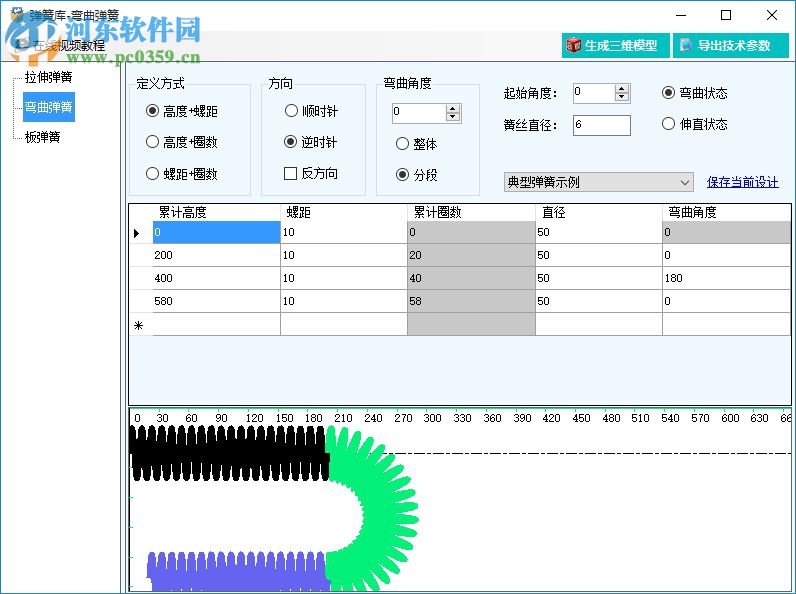Screen dimensions: 796x594
Task: Click 累计圈数 cell with value 58
Action: tap(472, 301)
